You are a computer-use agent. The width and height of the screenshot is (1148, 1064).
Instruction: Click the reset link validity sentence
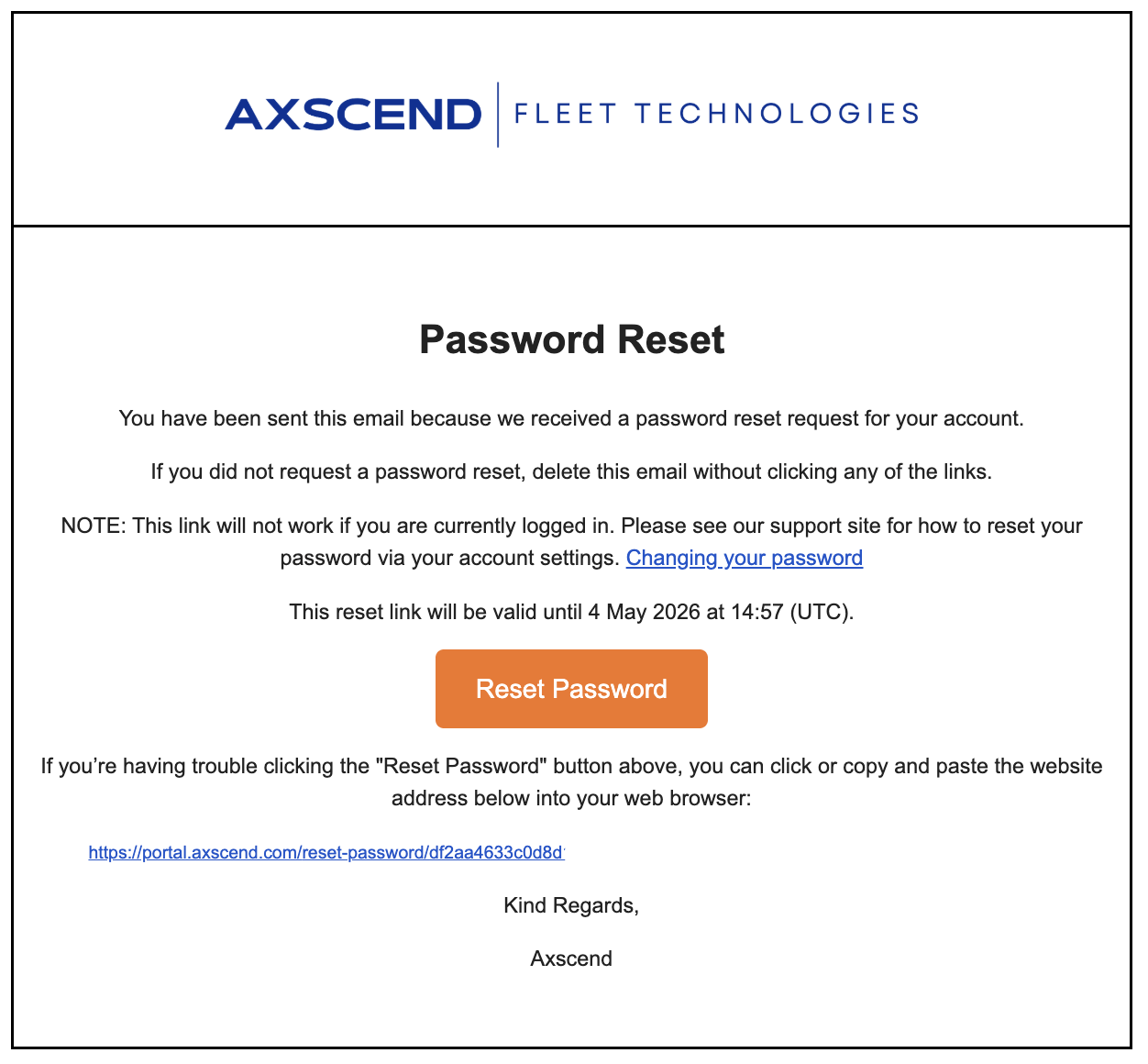coord(571,611)
